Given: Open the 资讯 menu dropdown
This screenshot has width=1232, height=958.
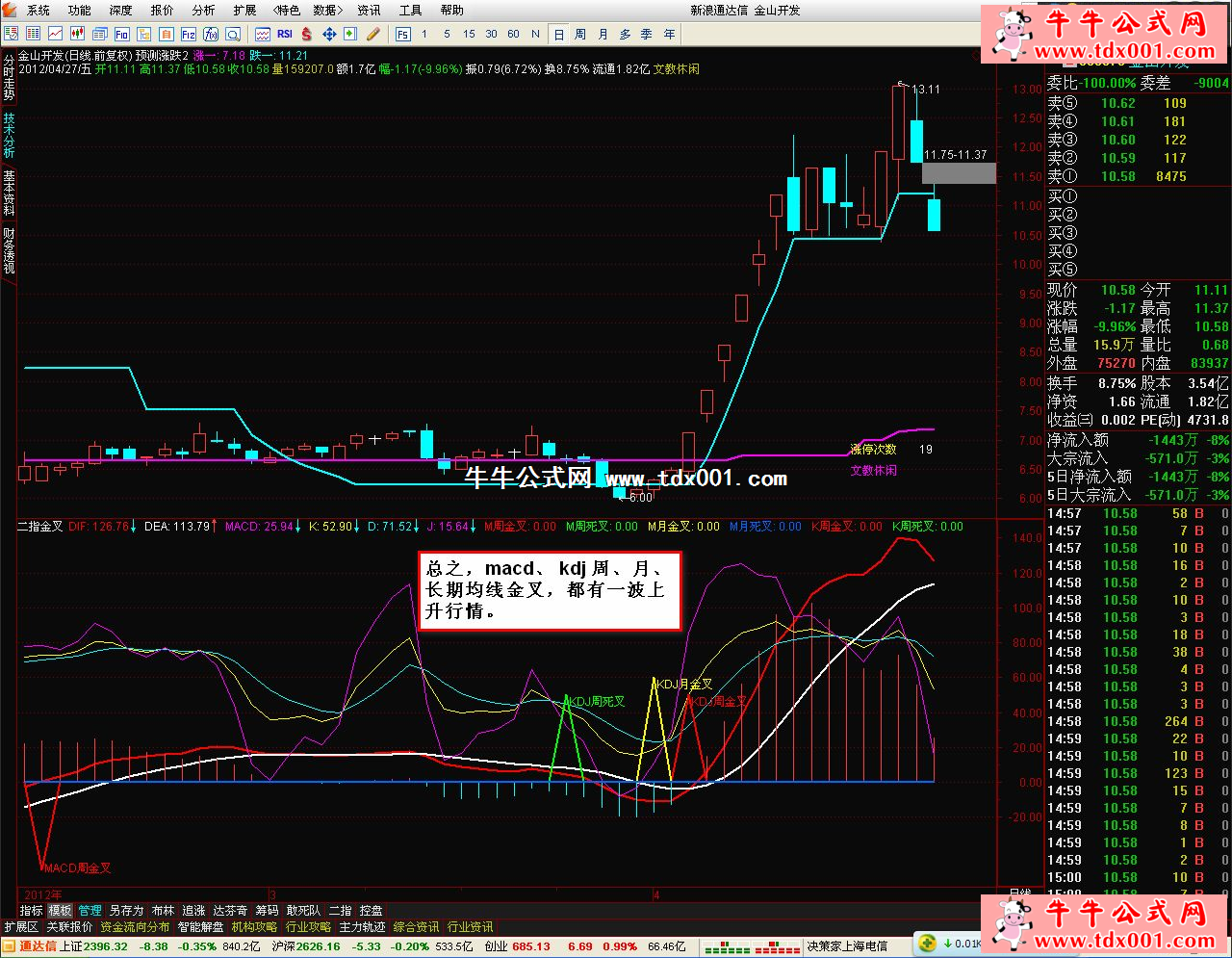Looking at the screenshot, I should pyautogui.click(x=370, y=10).
